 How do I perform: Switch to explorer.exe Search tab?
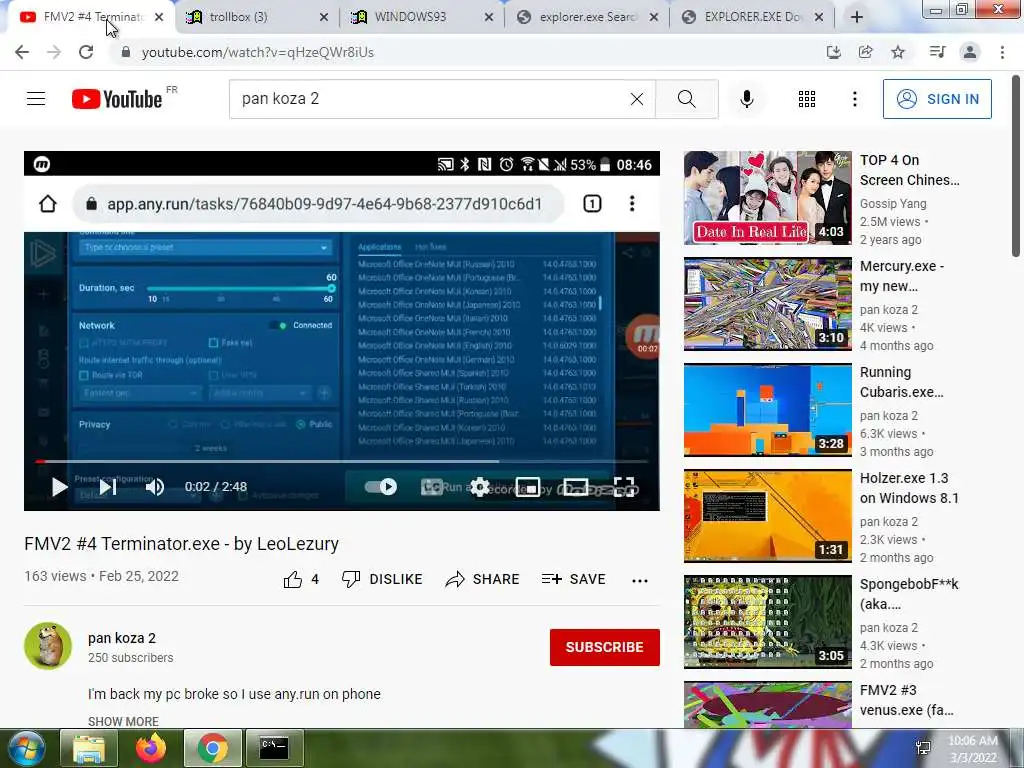(586, 17)
